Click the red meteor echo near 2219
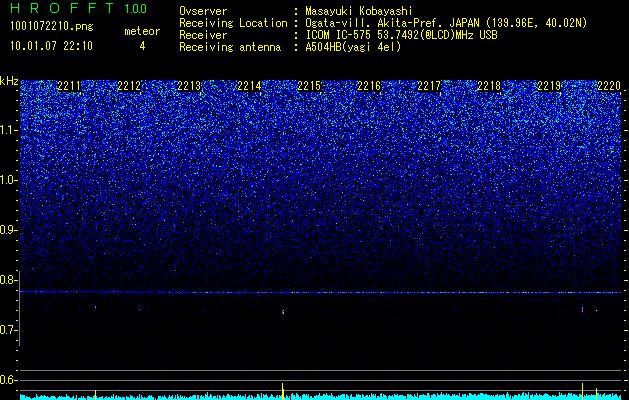 coord(582,309)
